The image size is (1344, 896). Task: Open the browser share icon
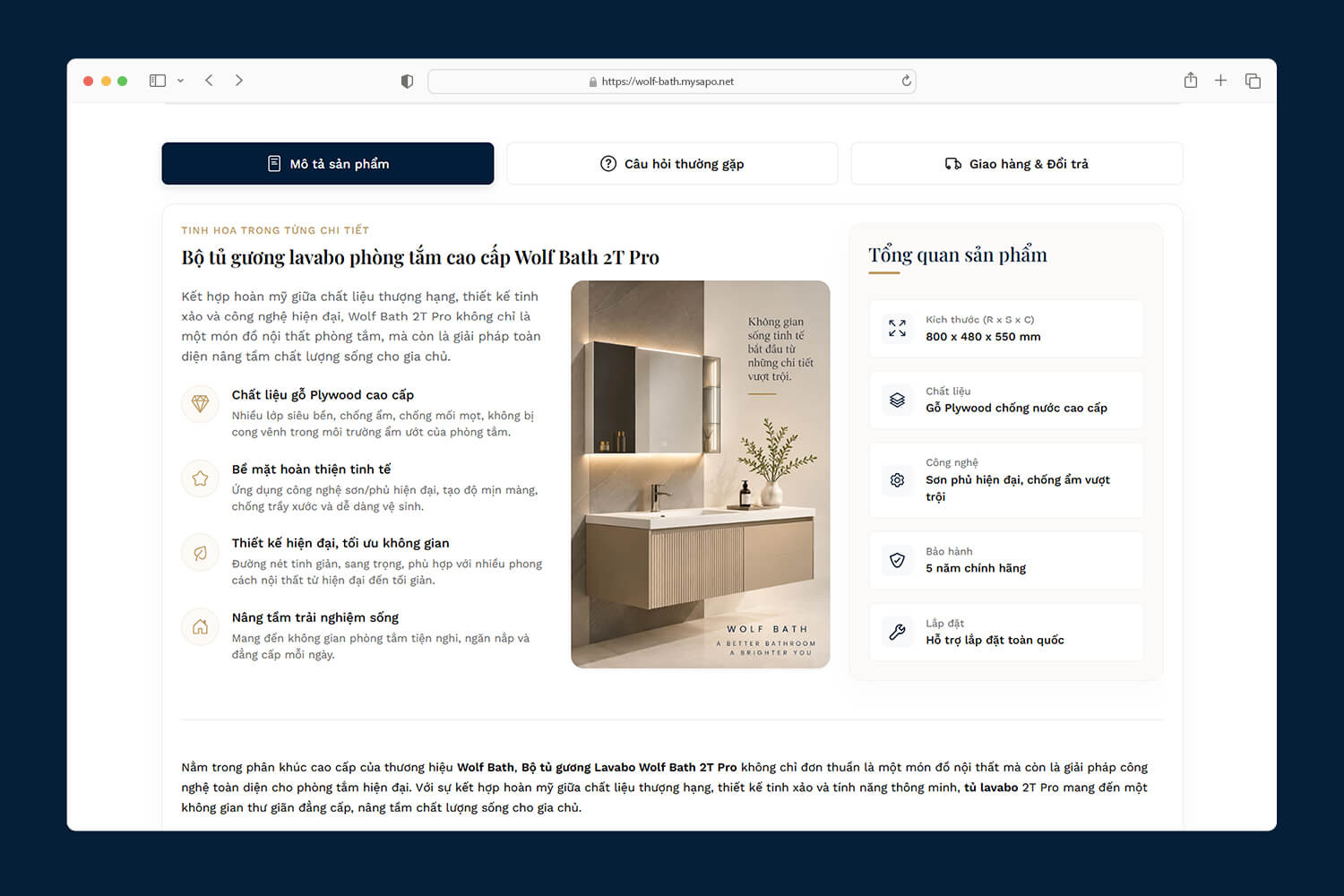tap(1190, 80)
